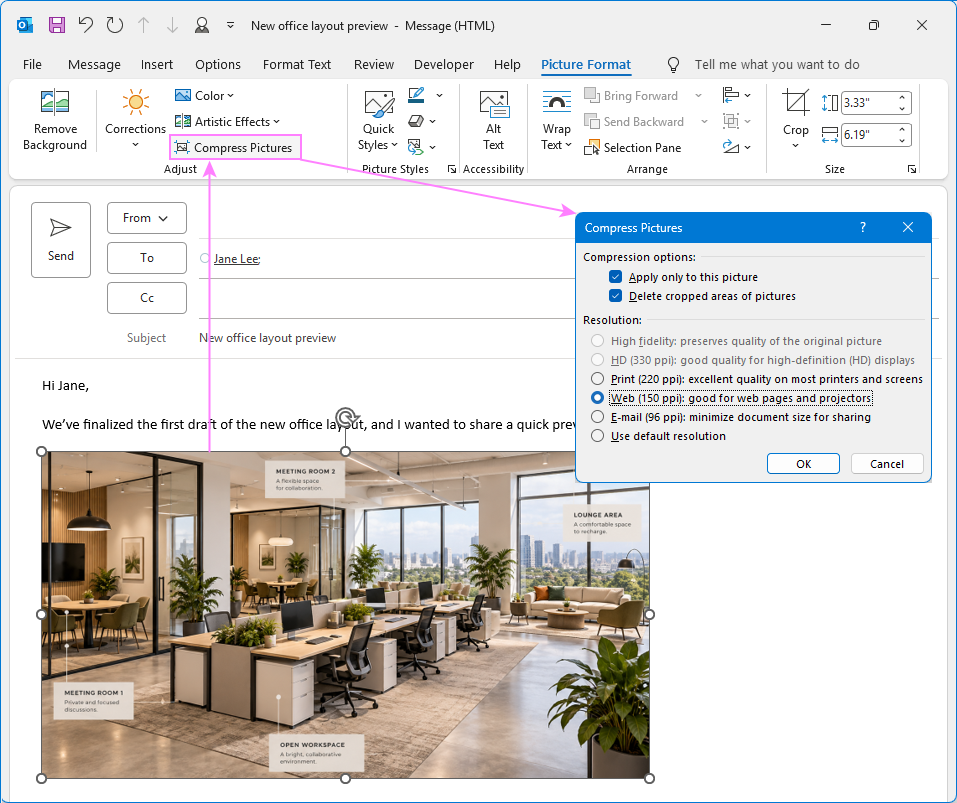957x803 pixels.
Task: Increase shape height with spinner up arrow
Action: click(x=902, y=98)
